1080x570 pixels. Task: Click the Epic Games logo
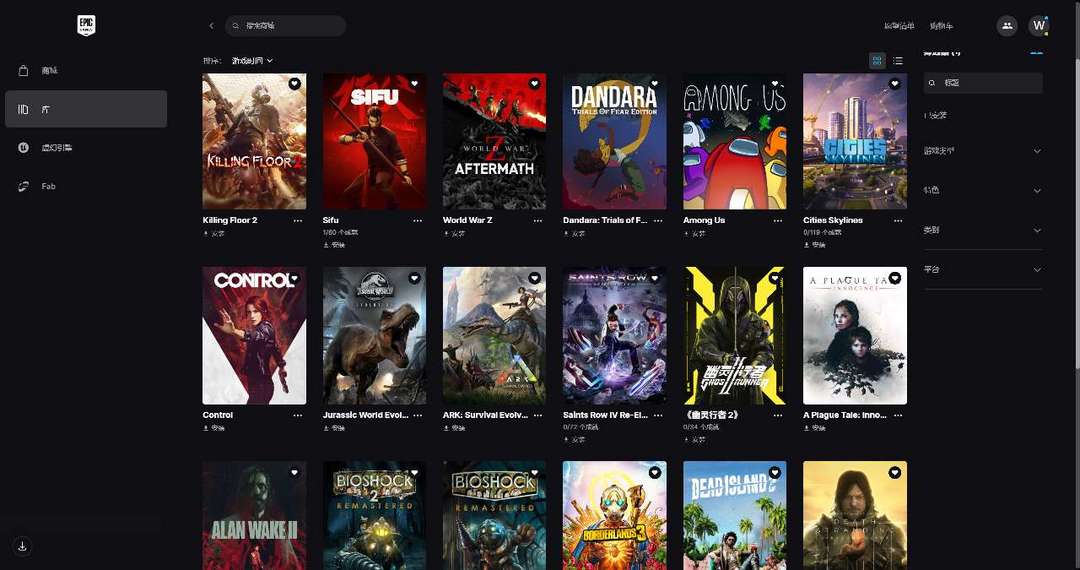point(86,25)
